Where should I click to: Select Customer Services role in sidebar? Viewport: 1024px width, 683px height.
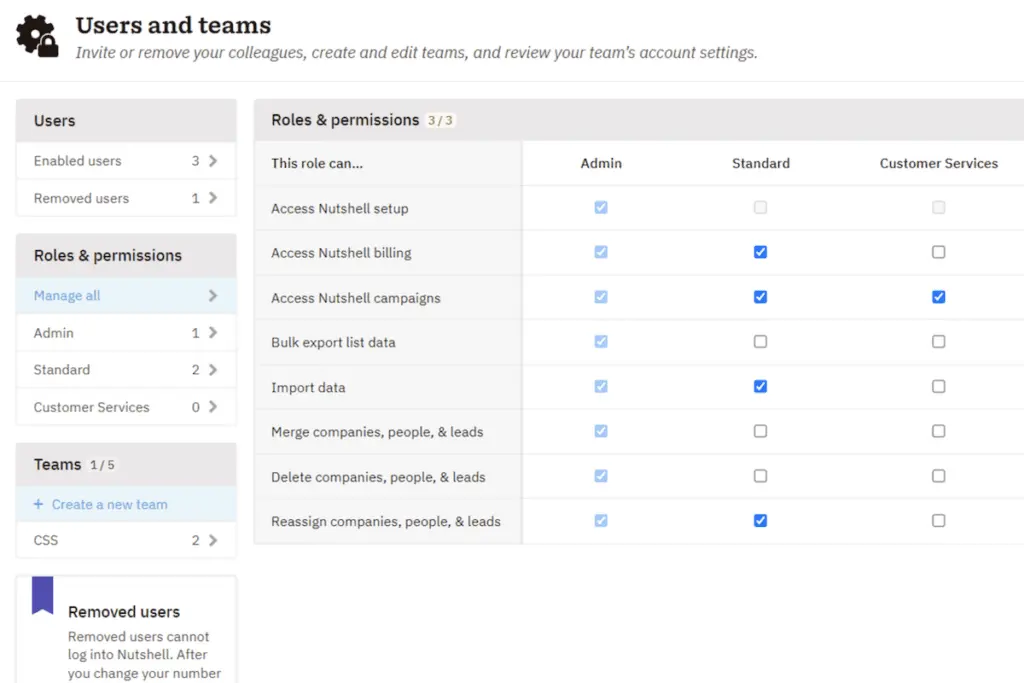pyautogui.click(x=126, y=407)
